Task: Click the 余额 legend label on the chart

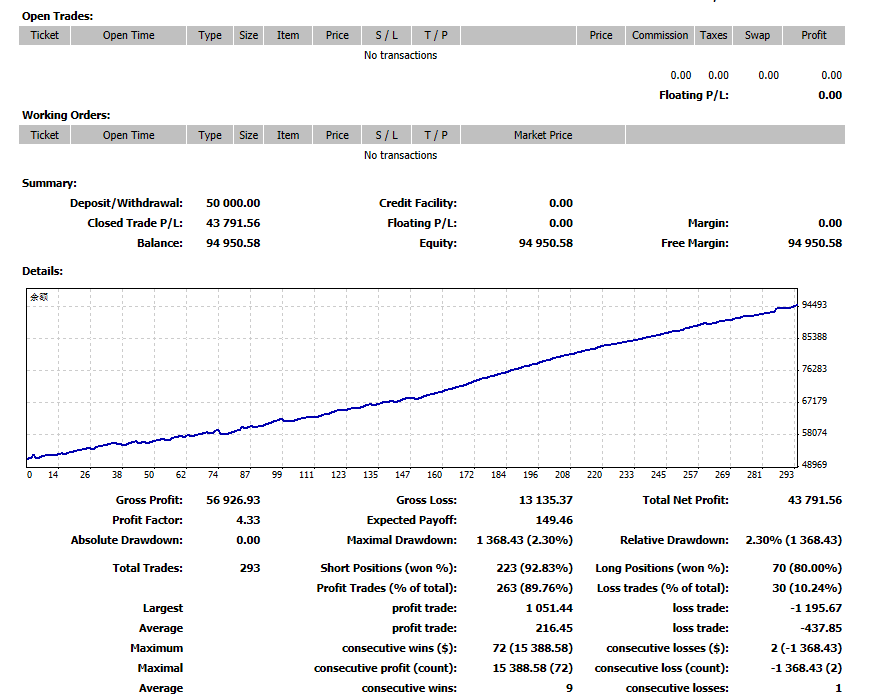Action: (x=38, y=297)
